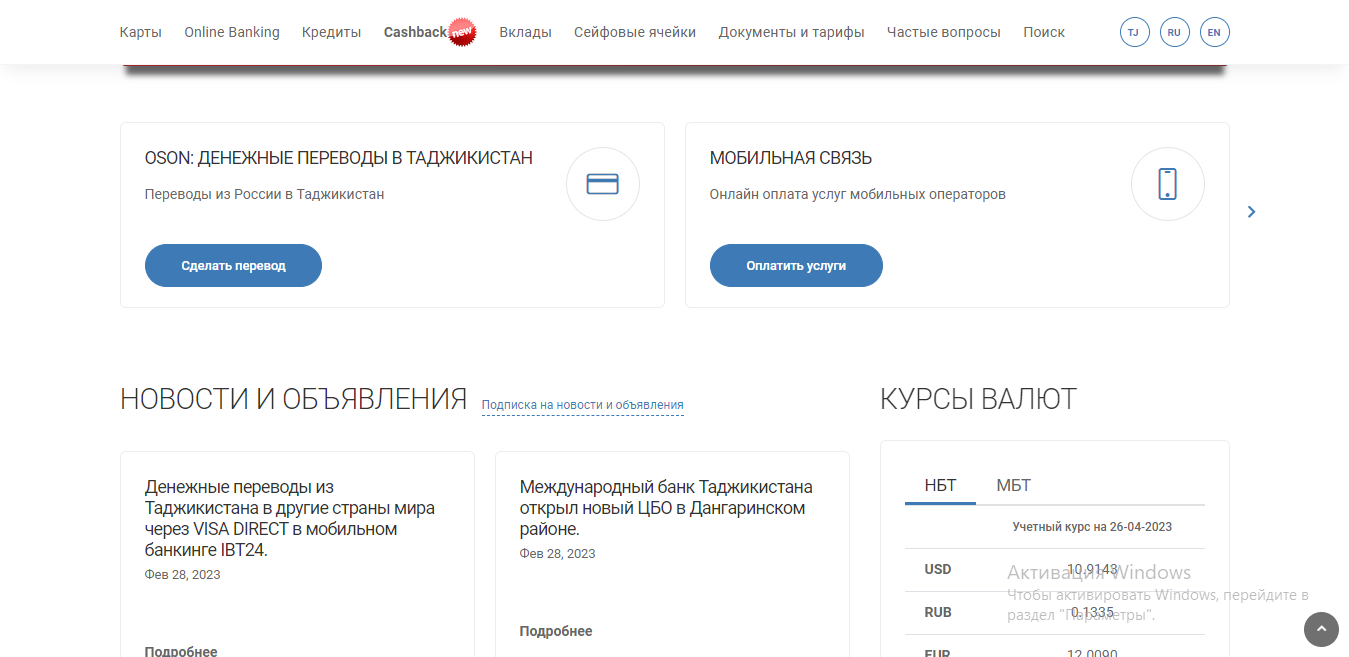Image resolution: width=1349 pixels, height=657 pixels.
Task: Go to Вклады in the navigation
Action: coord(525,32)
